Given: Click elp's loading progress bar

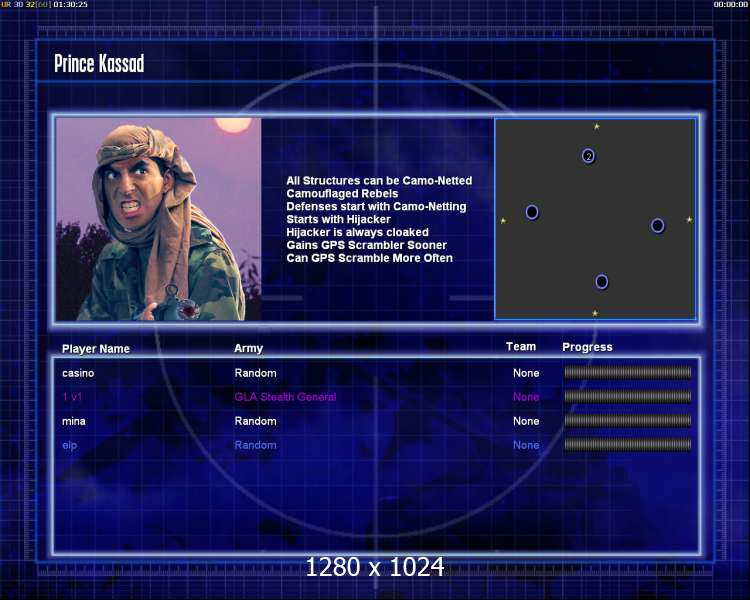Looking at the screenshot, I should pyautogui.click(x=628, y=444).
